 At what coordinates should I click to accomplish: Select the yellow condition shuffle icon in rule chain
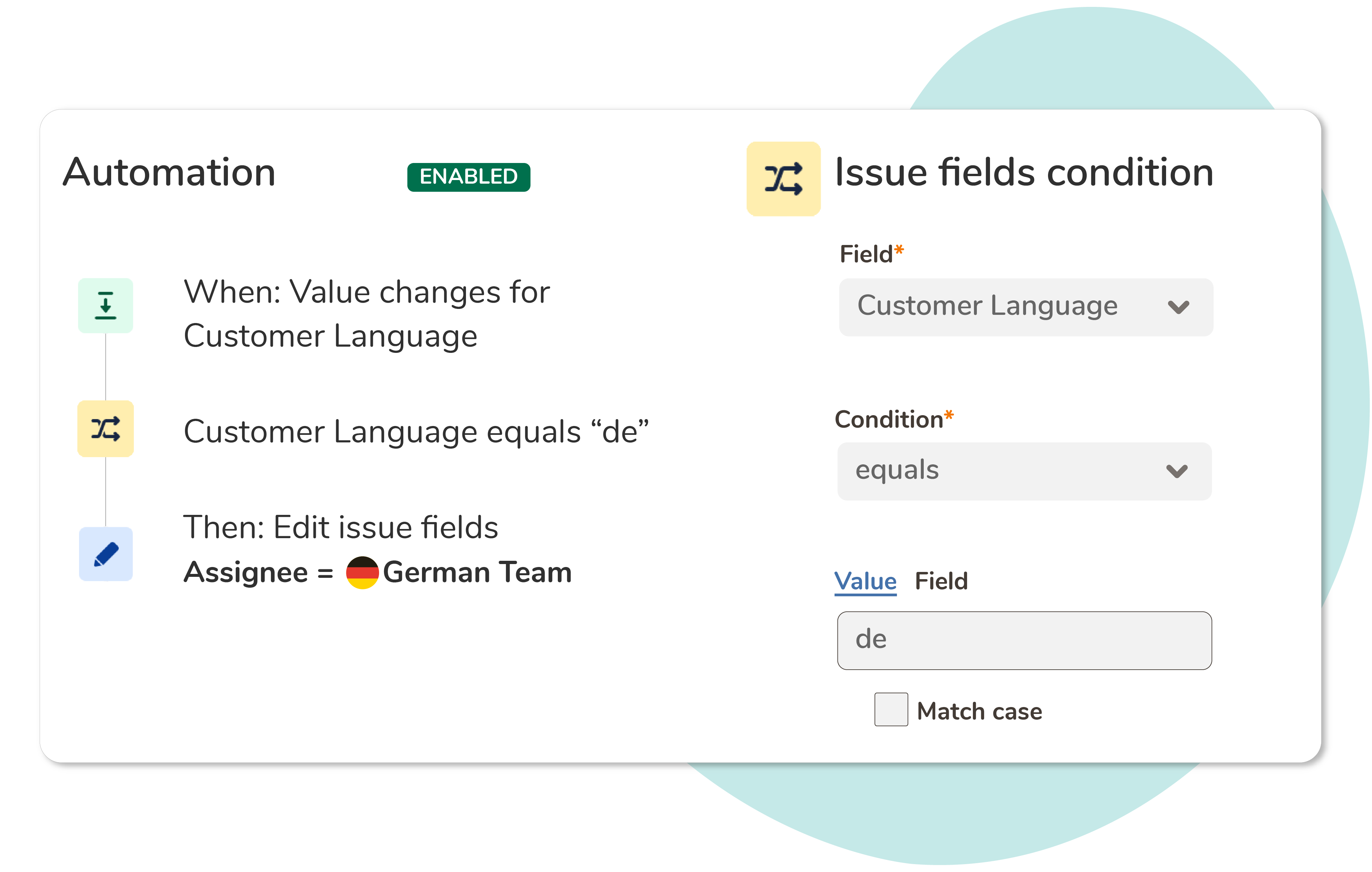click(105, 429)
